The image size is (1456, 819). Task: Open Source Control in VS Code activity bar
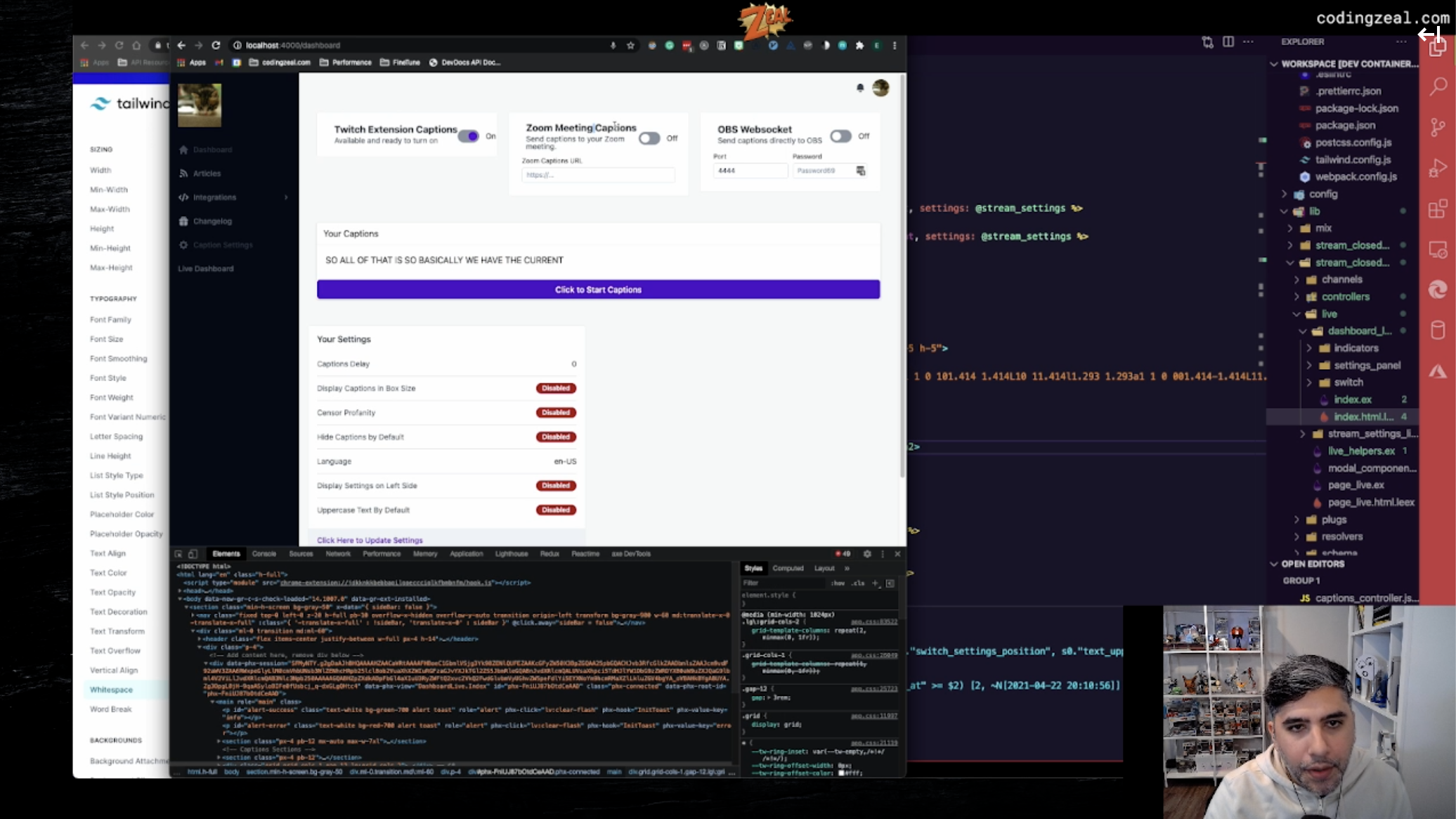pyautogui.click(x=1438, y=127)
